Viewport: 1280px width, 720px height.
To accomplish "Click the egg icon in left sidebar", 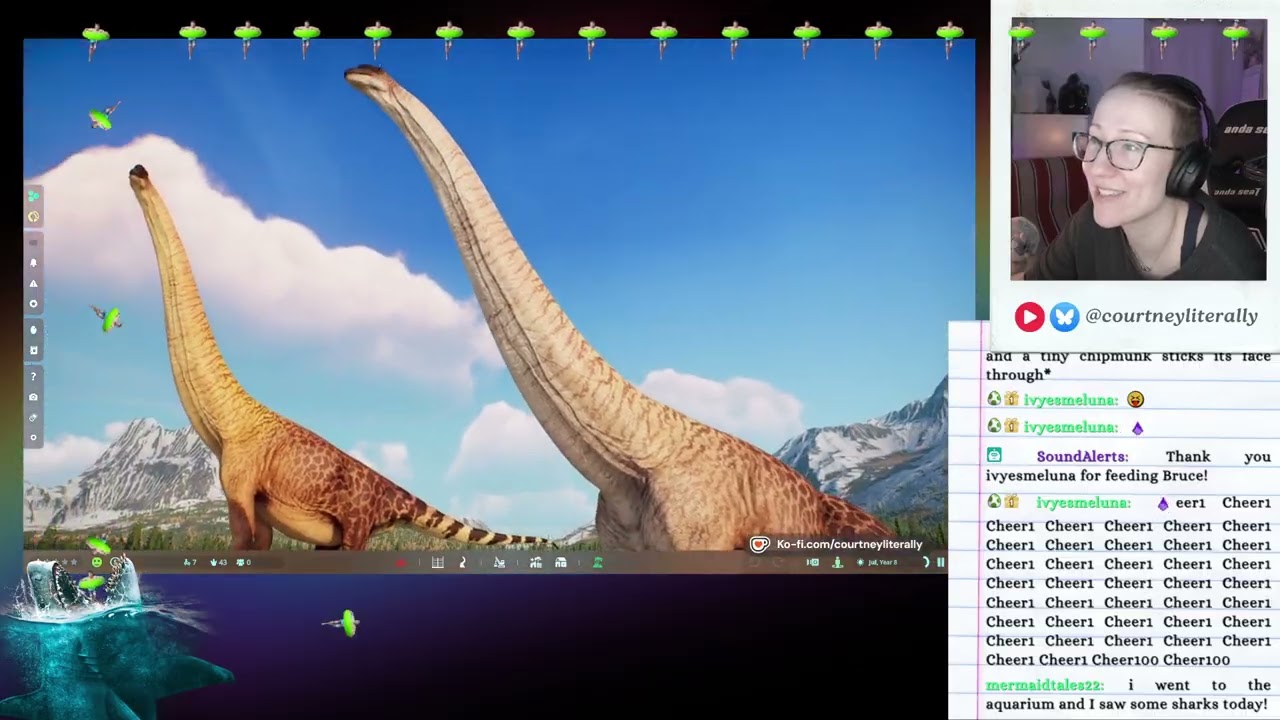I will coord(34,329).
